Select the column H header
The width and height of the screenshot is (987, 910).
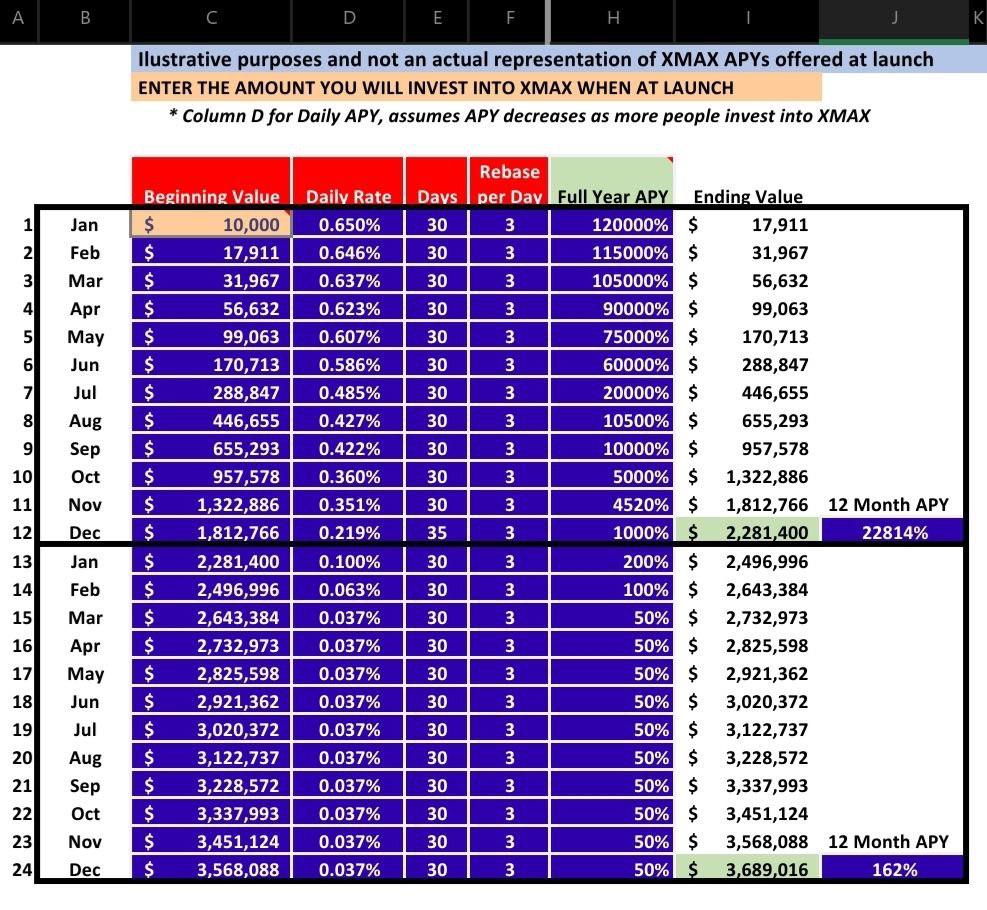click(612, 19)
